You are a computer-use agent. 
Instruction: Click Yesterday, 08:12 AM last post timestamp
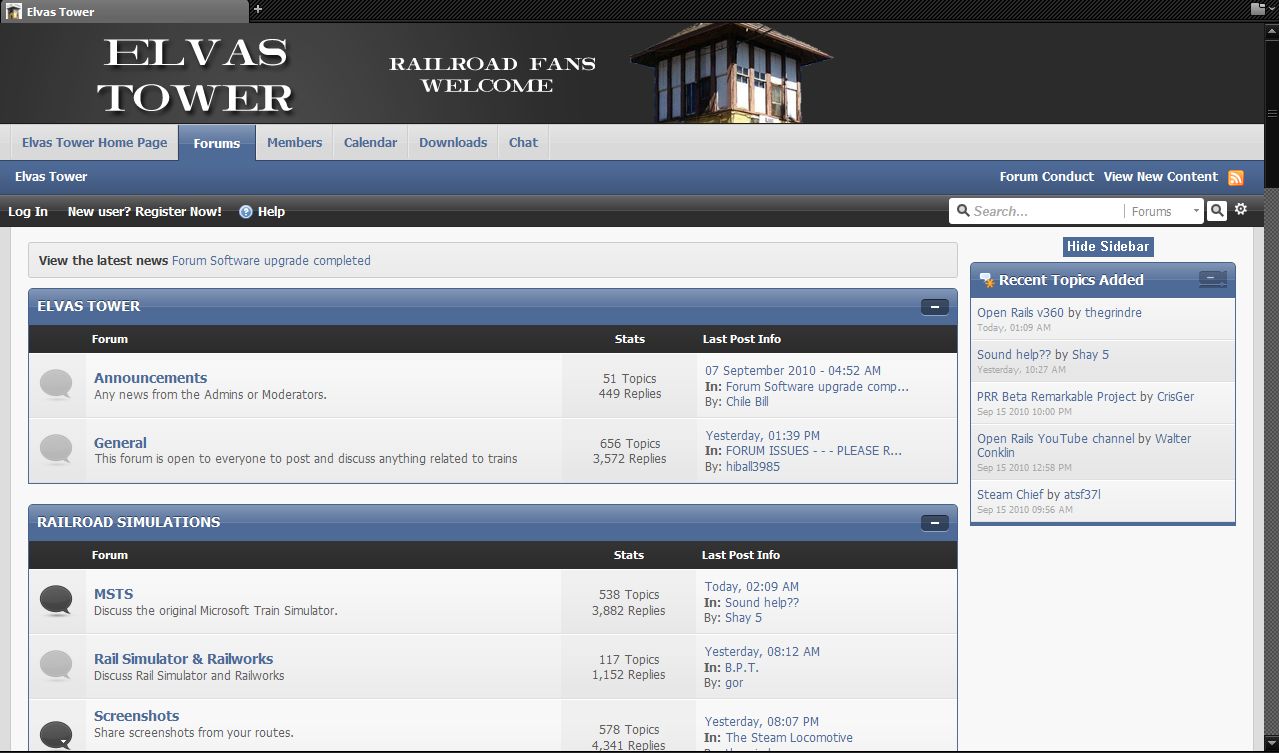(762, 652)
